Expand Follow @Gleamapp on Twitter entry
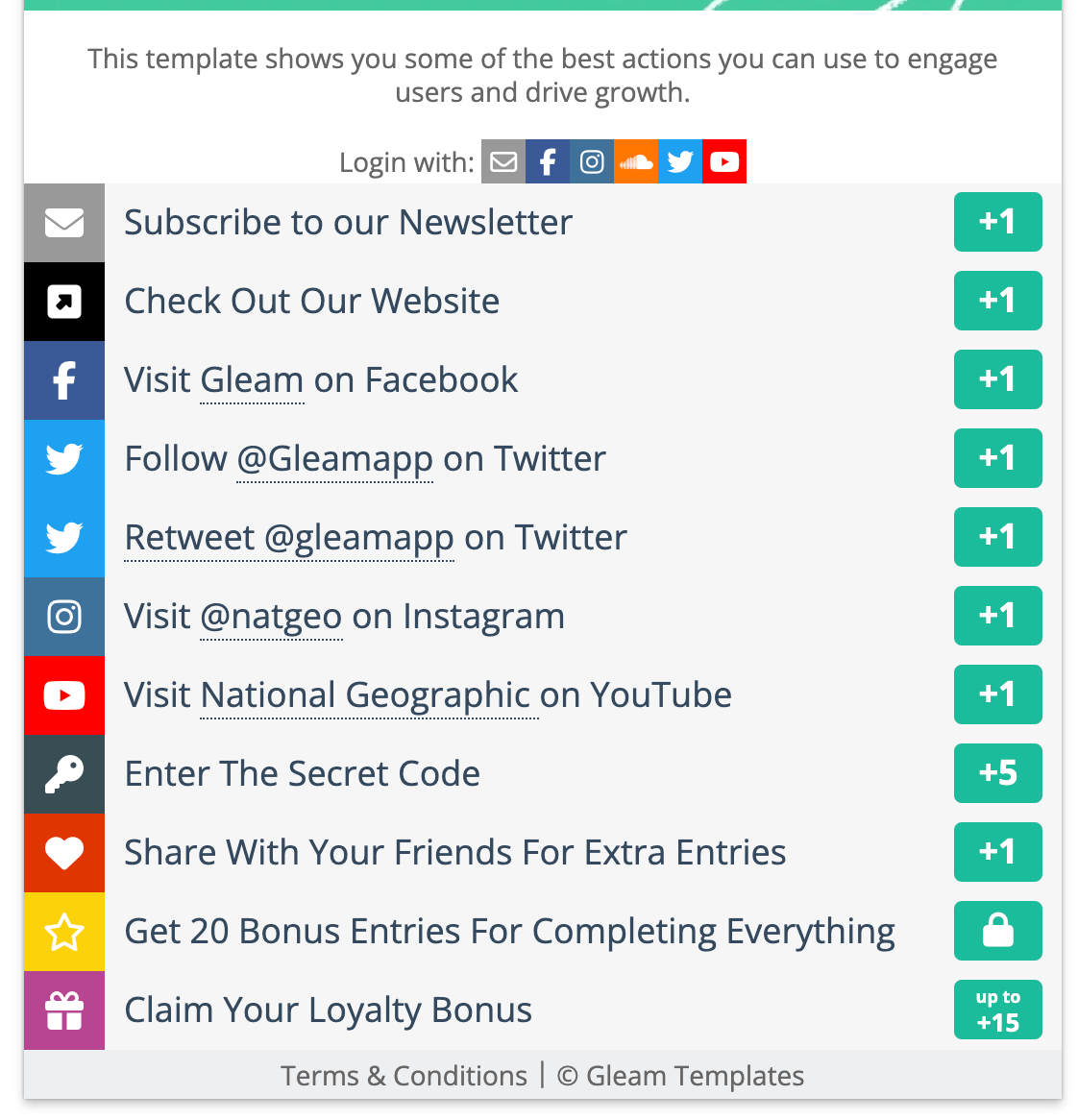The image size is (1078, 1120). point(543,458)
